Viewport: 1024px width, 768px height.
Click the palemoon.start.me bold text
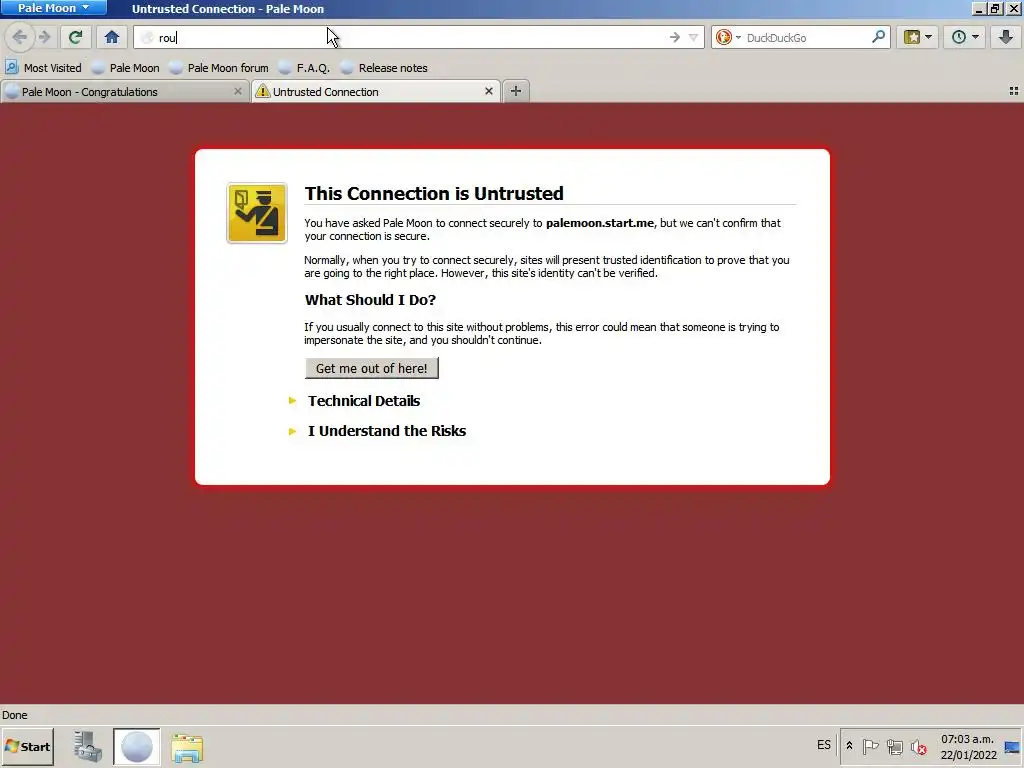pos(600,223)
